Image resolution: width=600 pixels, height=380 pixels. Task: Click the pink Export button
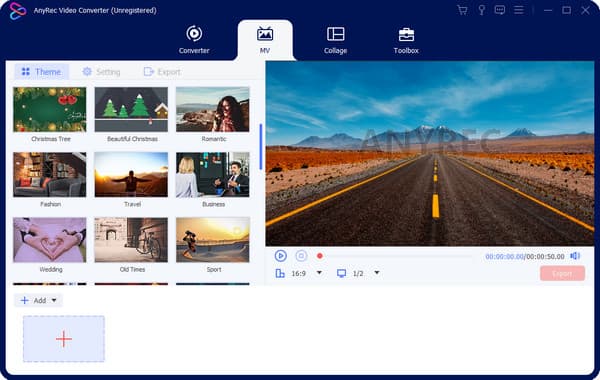pos(562,273)
